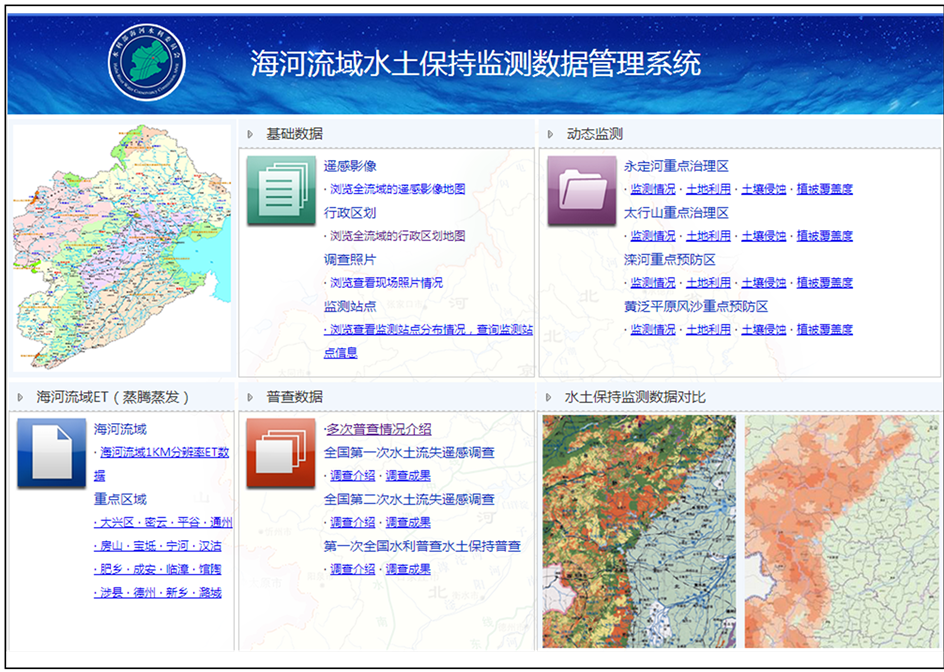
Task: Expand the 海河流域ET（蒸腾蒸发）section arrow
Action: [x=20, y=397]
